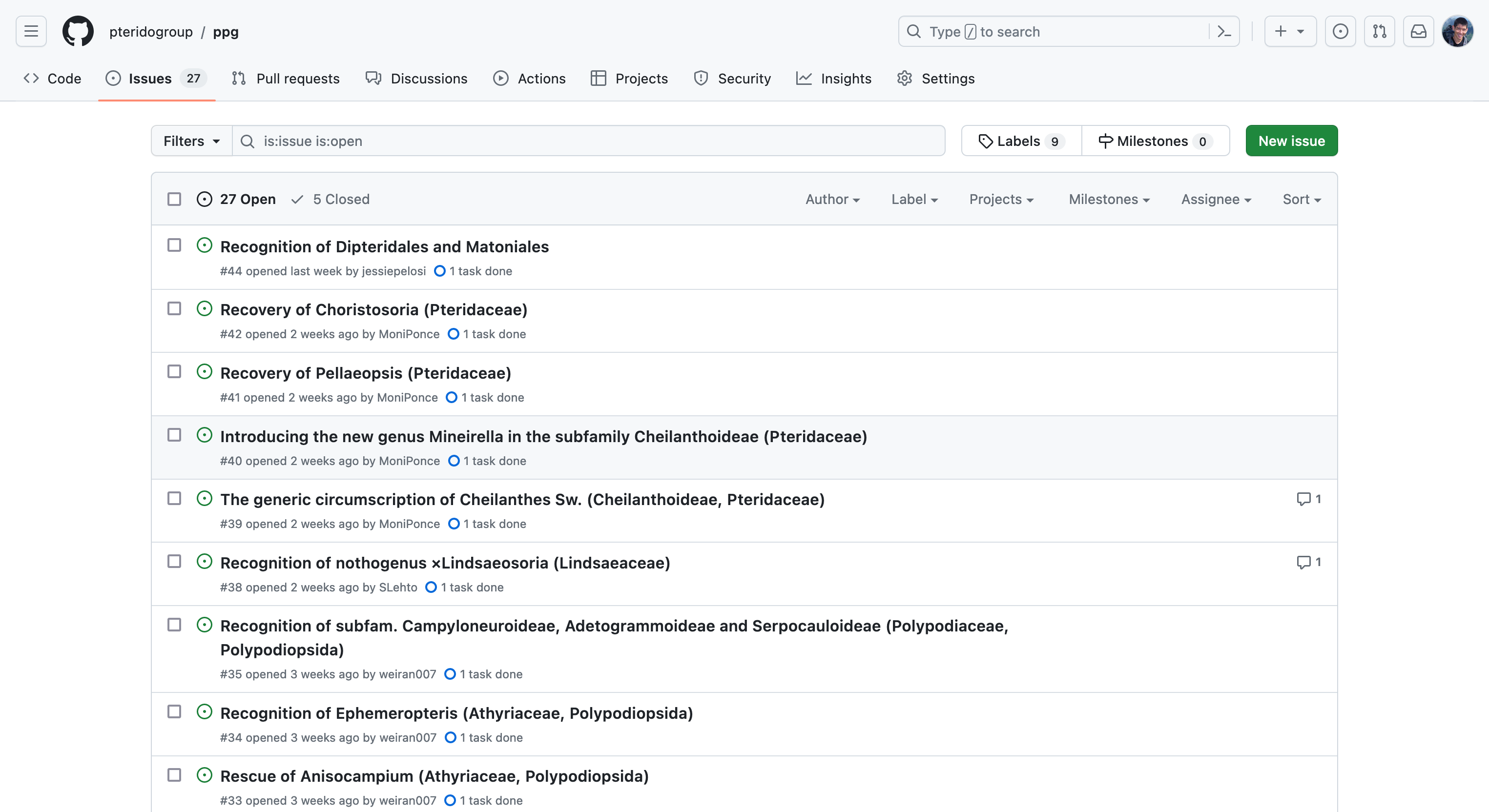Open the hamburger navigation menu
Screen dimensions: 1489x812
tap(31, 31)
